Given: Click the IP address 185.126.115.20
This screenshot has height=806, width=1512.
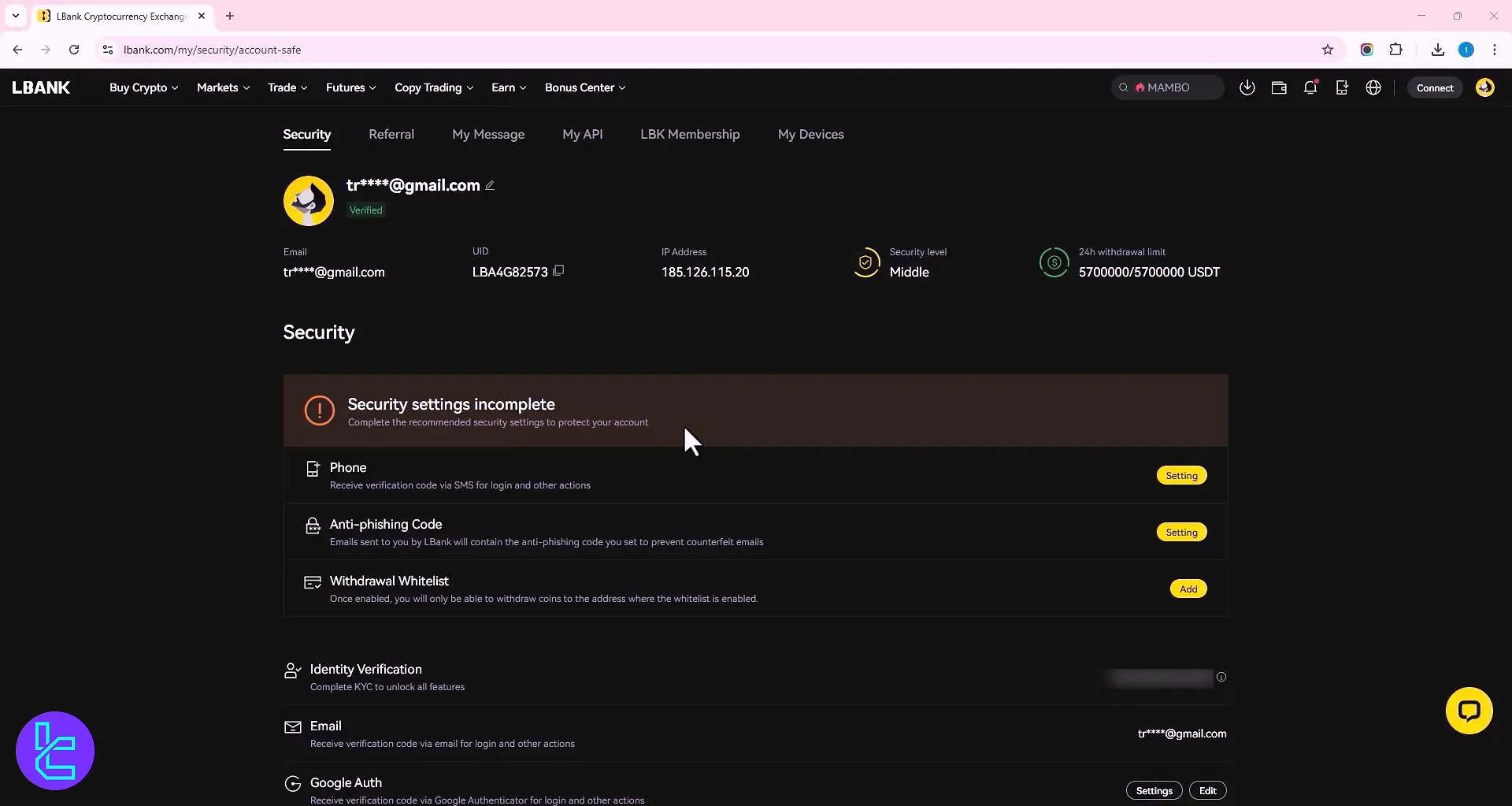Looking at the screenshot, I should coord(705,272).
